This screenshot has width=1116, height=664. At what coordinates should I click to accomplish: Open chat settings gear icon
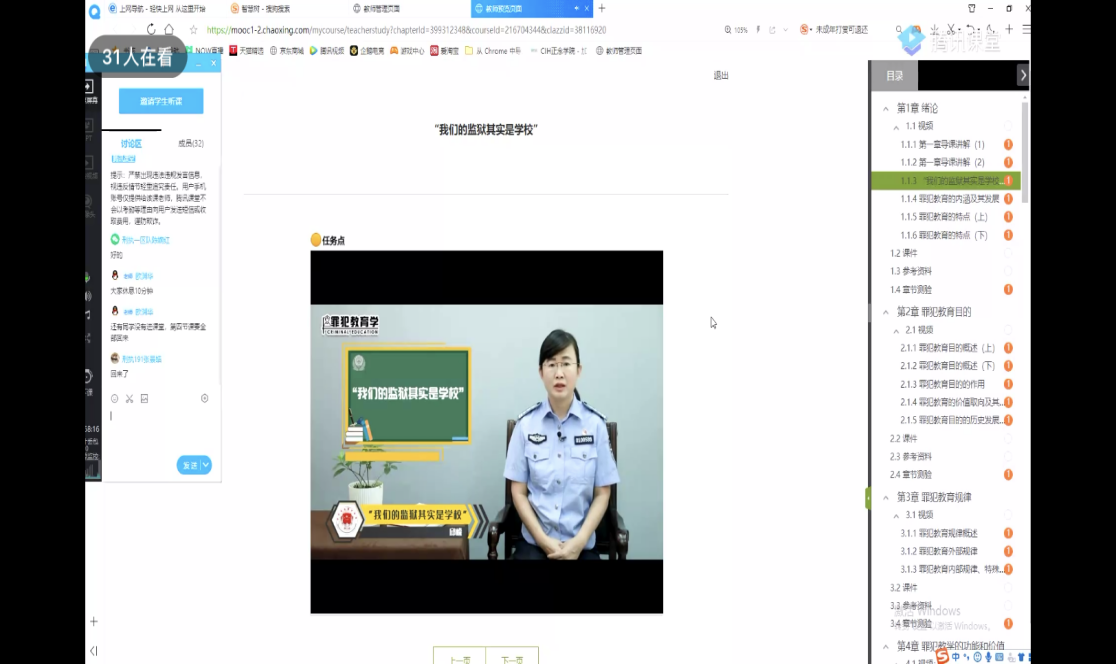tap(205, 398)
